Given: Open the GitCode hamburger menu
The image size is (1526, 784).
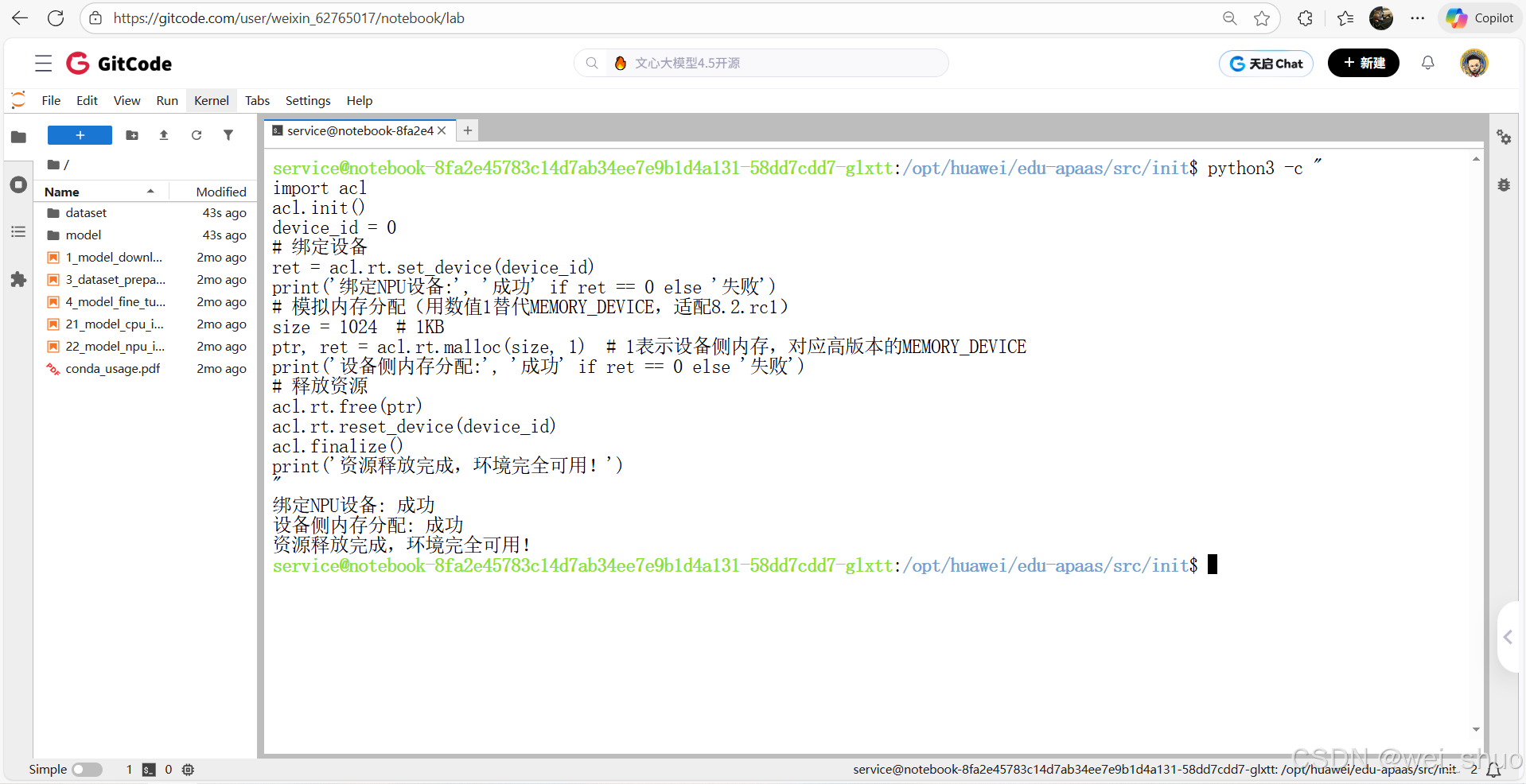Looking at the screenshot, I should pos(44,63).
